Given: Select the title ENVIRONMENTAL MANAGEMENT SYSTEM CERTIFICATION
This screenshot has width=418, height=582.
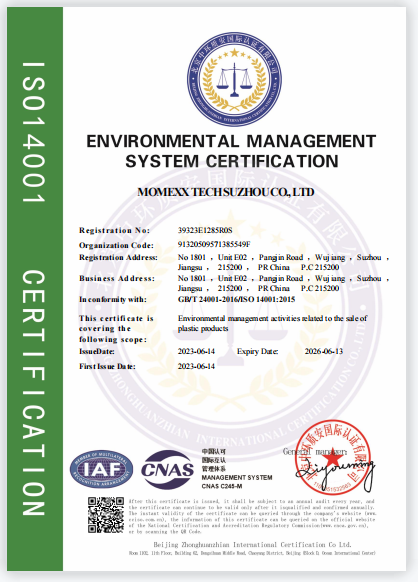Looking at the screenshot, I should click(x=231, y=151).
